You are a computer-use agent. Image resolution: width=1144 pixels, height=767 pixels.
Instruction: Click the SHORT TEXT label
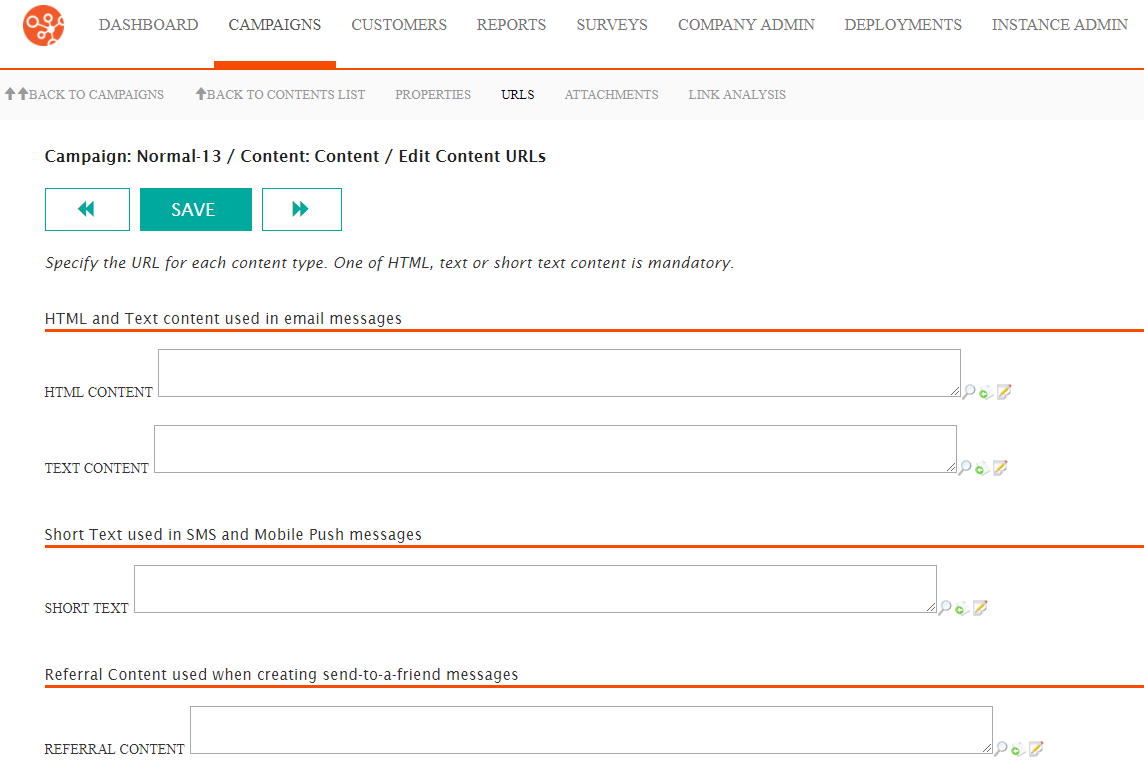coord(86,608)
